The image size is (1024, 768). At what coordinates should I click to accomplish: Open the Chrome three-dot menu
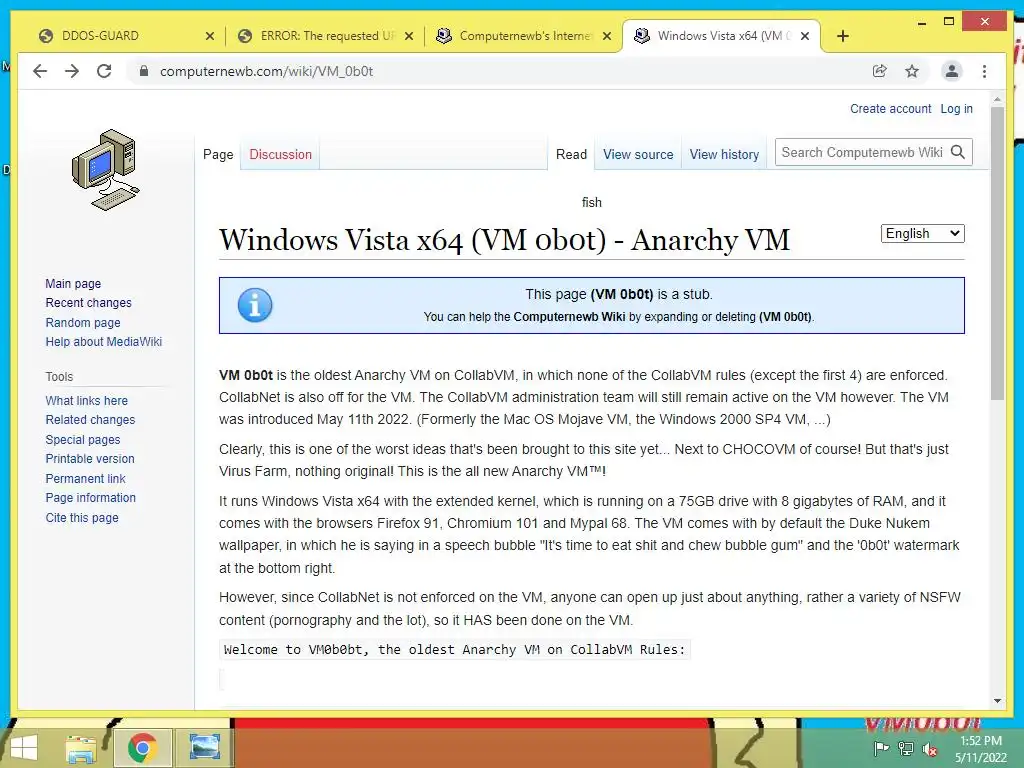[984, 71]
